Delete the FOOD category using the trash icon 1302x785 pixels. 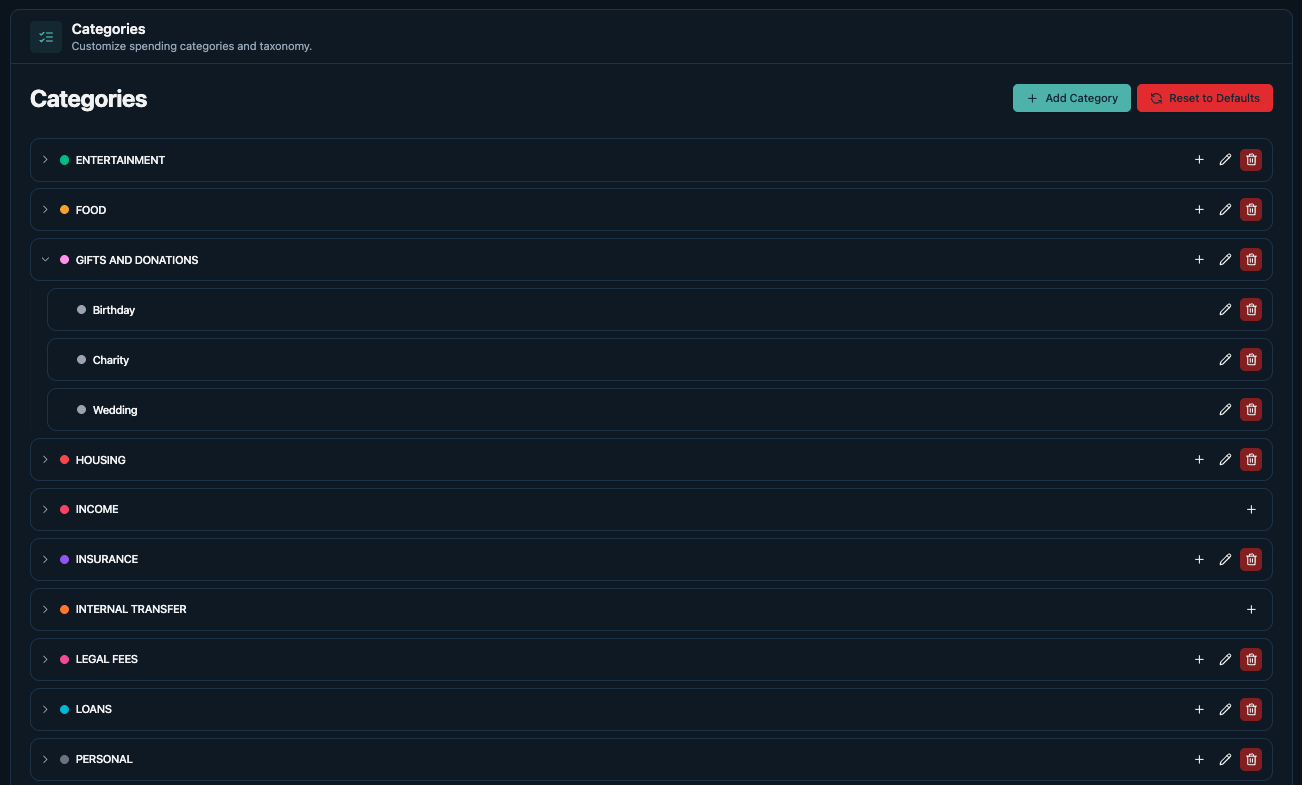click(x=1251, y=209)
